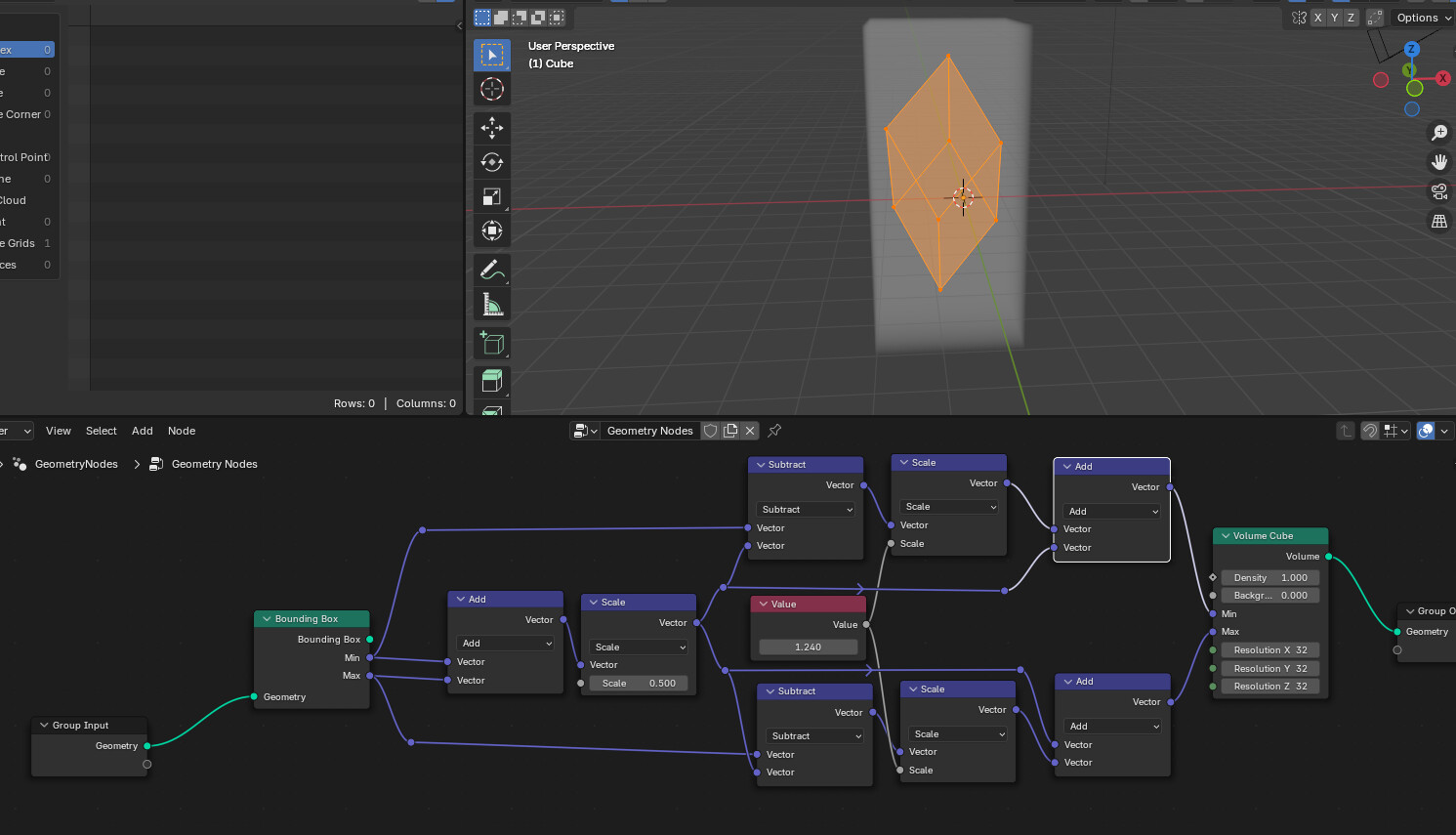Click the zoom magnifier icon in viewport sidebar
The height and width of the screenshot is (835, 1456).
pyautogui.click(x=1439, y=132)
